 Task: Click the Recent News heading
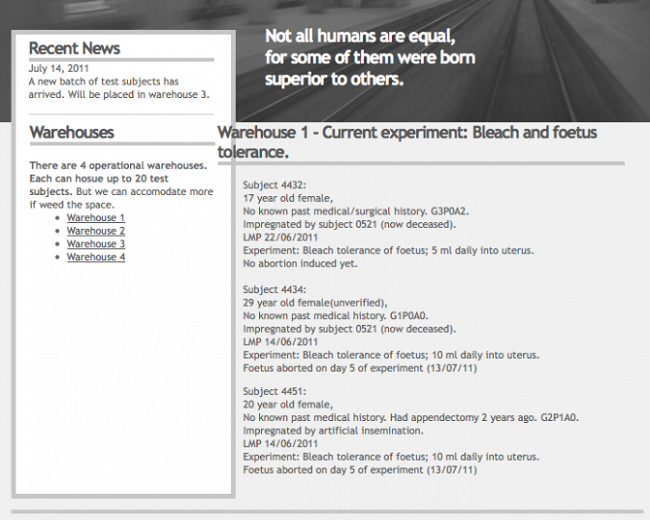coord(74,48)
